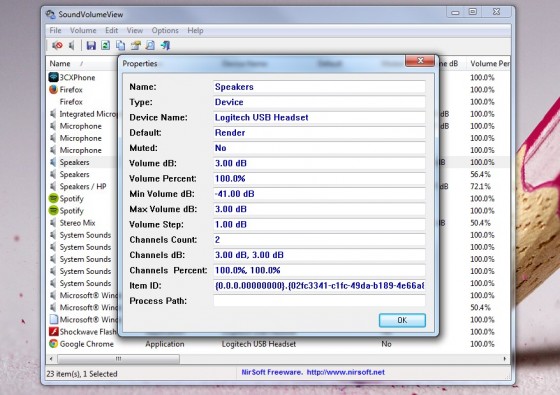This screenshot has height=395, width=560.
Task: Click the Properties toolbar icon
Action: click(x=136, y=45)
